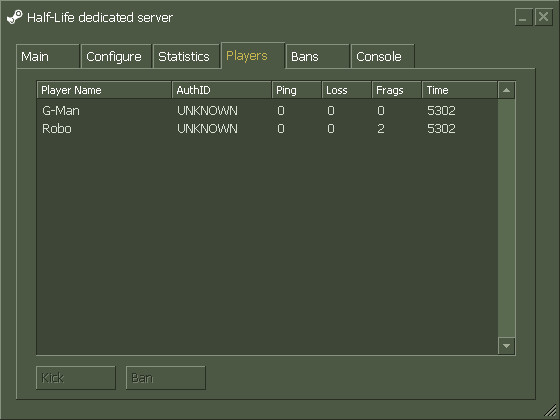
Task: Click the Time value 5302 for Robo
Action: (441, 129)
